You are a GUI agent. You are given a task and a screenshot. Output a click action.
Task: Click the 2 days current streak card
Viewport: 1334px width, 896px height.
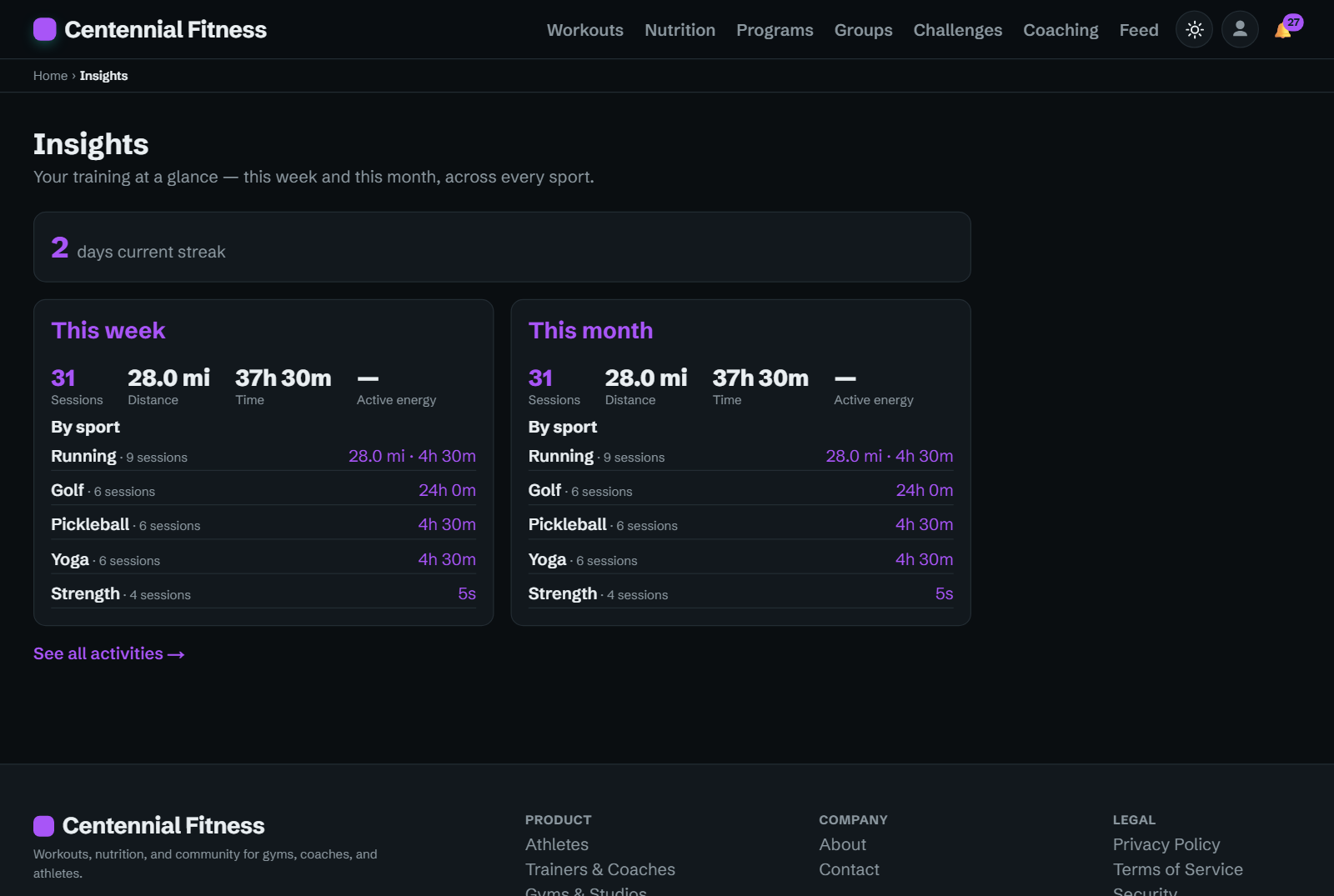(x=502, y=247)
